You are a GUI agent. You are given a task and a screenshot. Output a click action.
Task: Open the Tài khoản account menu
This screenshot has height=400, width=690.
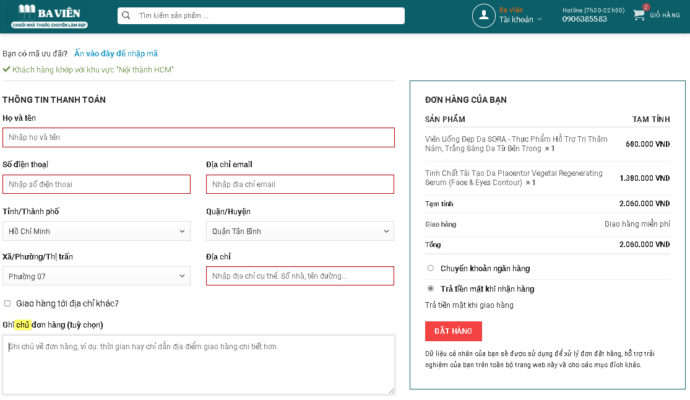click(520, 19)
